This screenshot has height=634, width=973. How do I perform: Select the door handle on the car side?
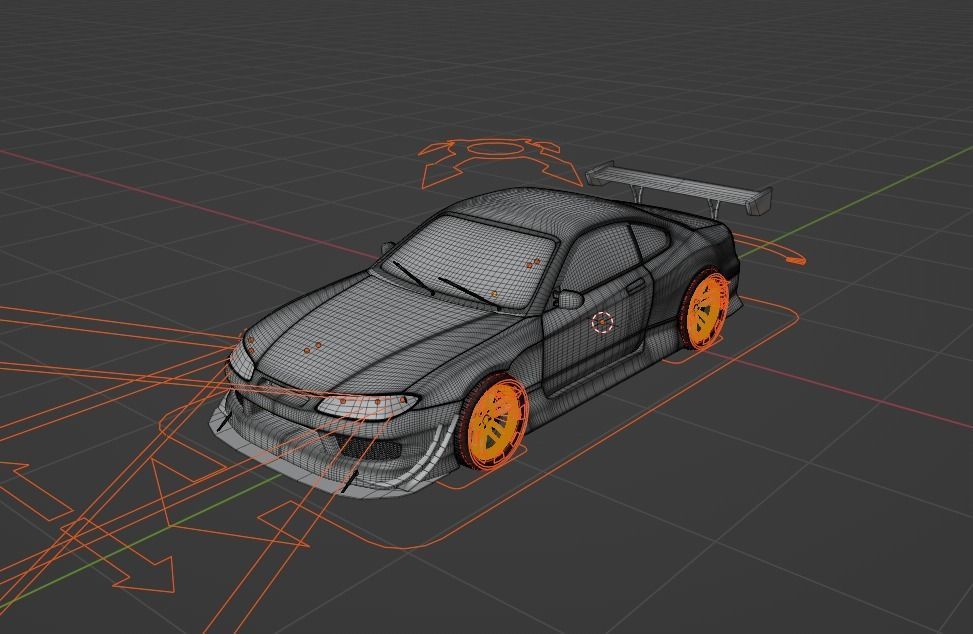[635, 286]
